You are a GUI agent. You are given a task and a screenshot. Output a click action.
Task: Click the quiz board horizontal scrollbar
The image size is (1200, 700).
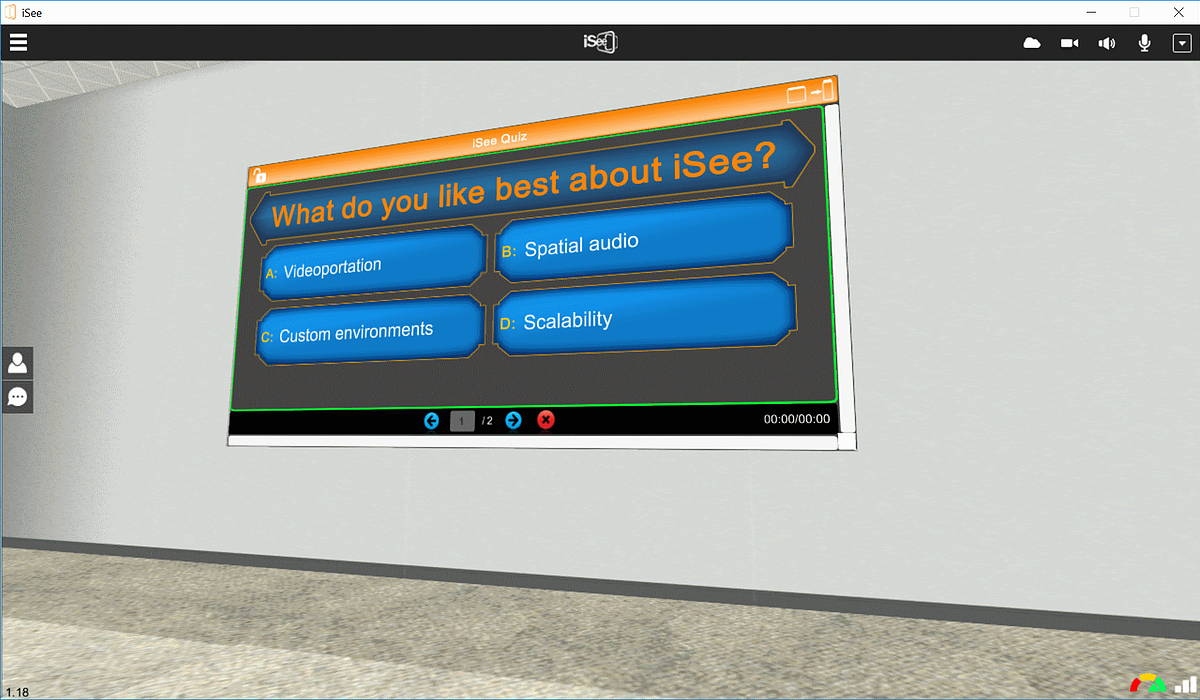533,440
